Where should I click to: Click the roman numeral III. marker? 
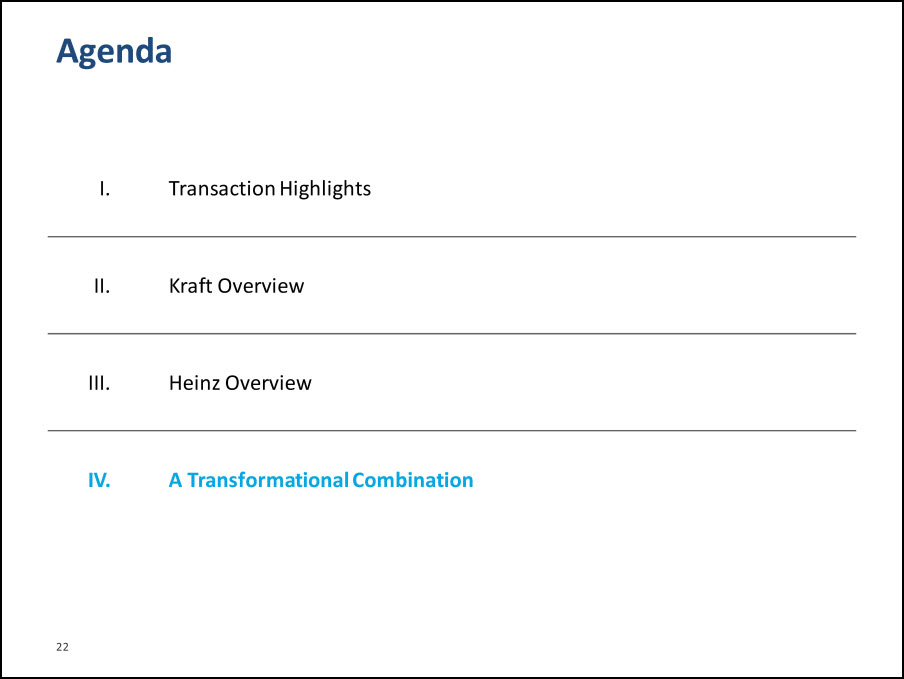click(x=99, y=383)
